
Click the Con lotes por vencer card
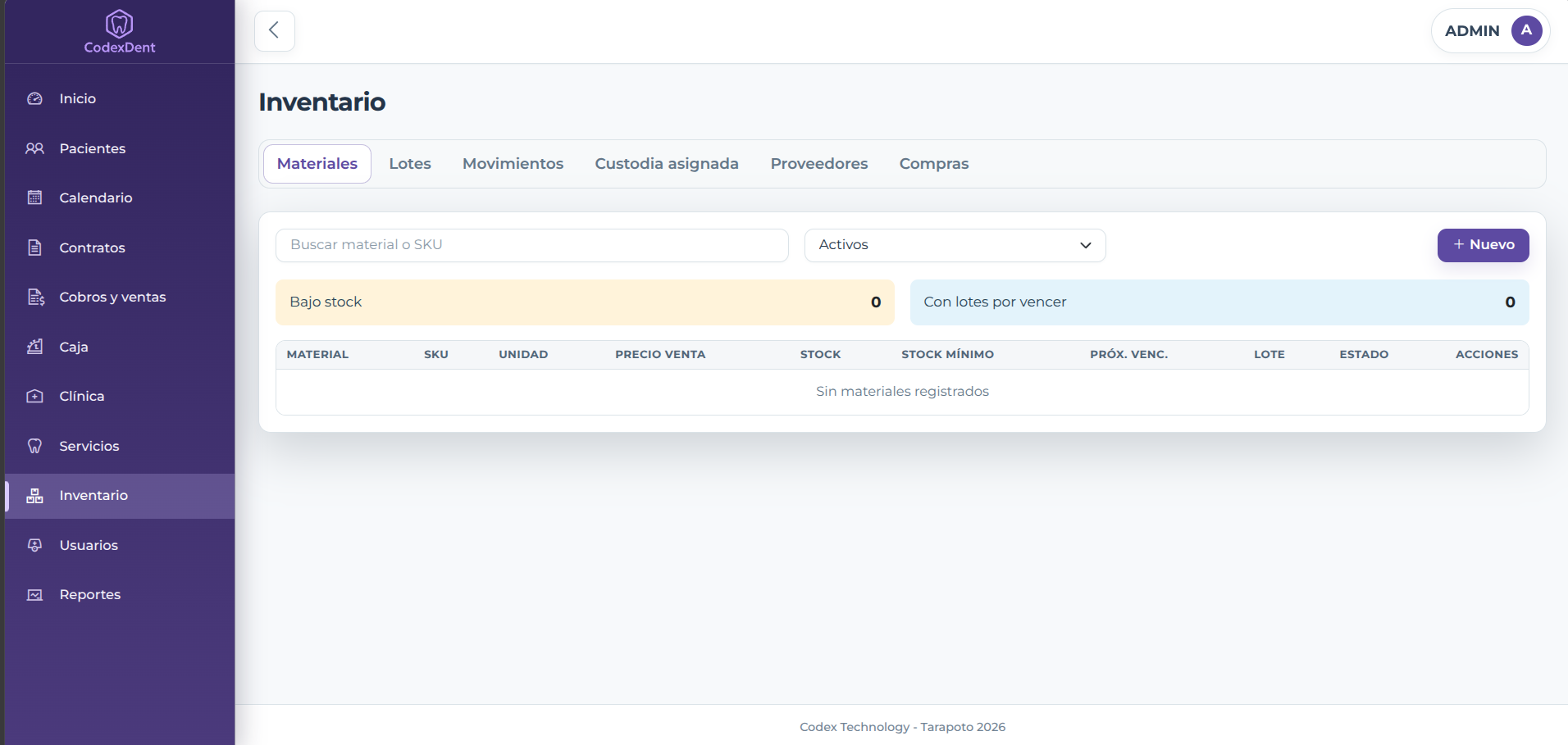(1219, 302)
